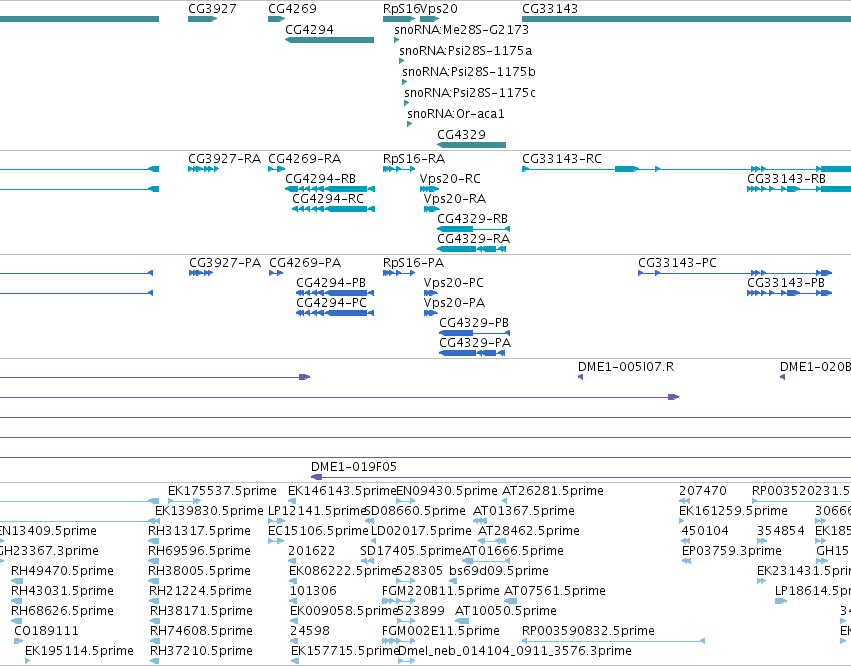Screen dimensions: 851x666
Task: Click the AT01367.5prime EST label
Action: (524, 511)
